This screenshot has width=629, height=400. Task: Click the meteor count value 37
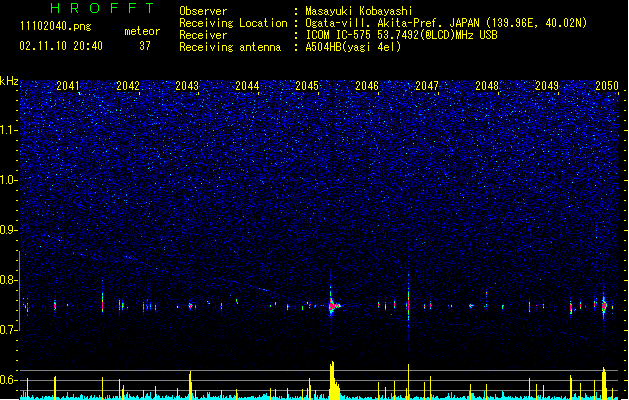click(x=145, y=46)
